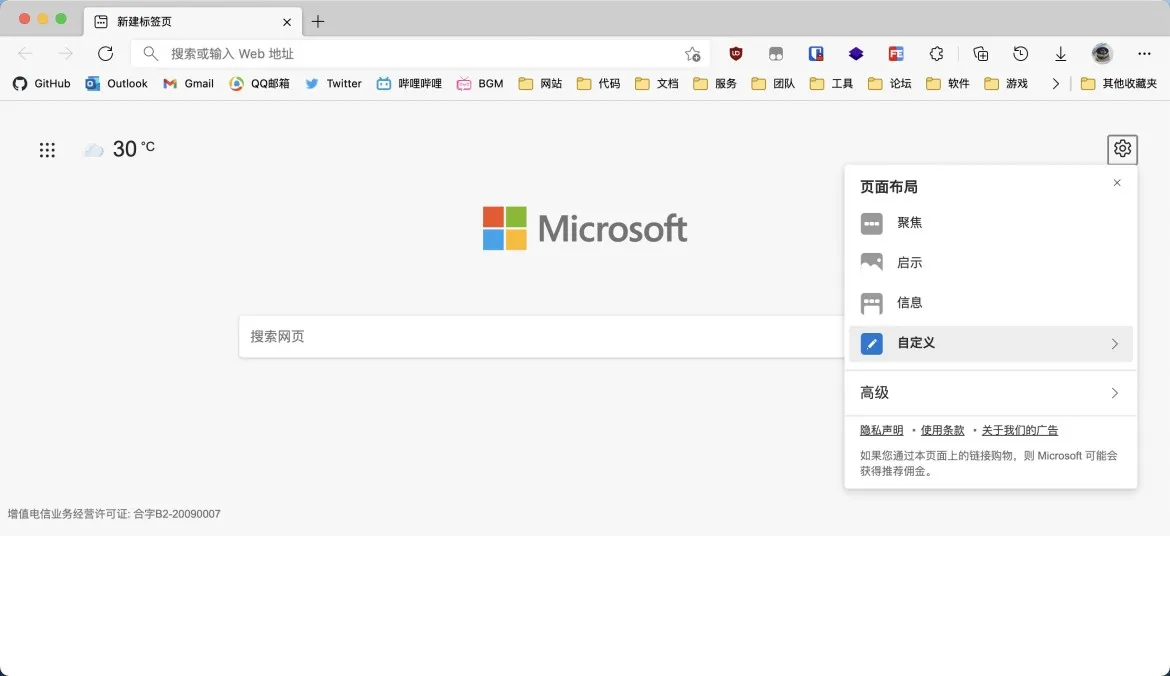
Task: Expand the 软件 bookmarks folder
Action: tap(948, 84)
